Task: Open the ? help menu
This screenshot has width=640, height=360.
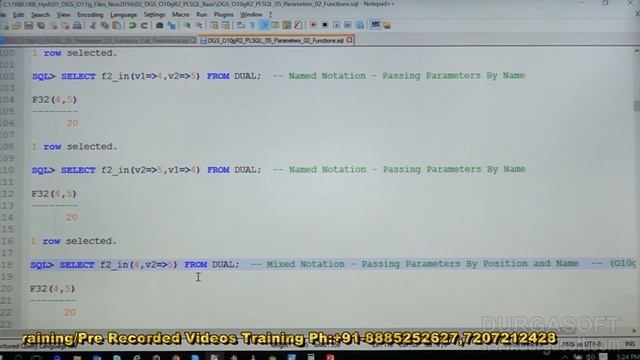Action: pos(270,15)
